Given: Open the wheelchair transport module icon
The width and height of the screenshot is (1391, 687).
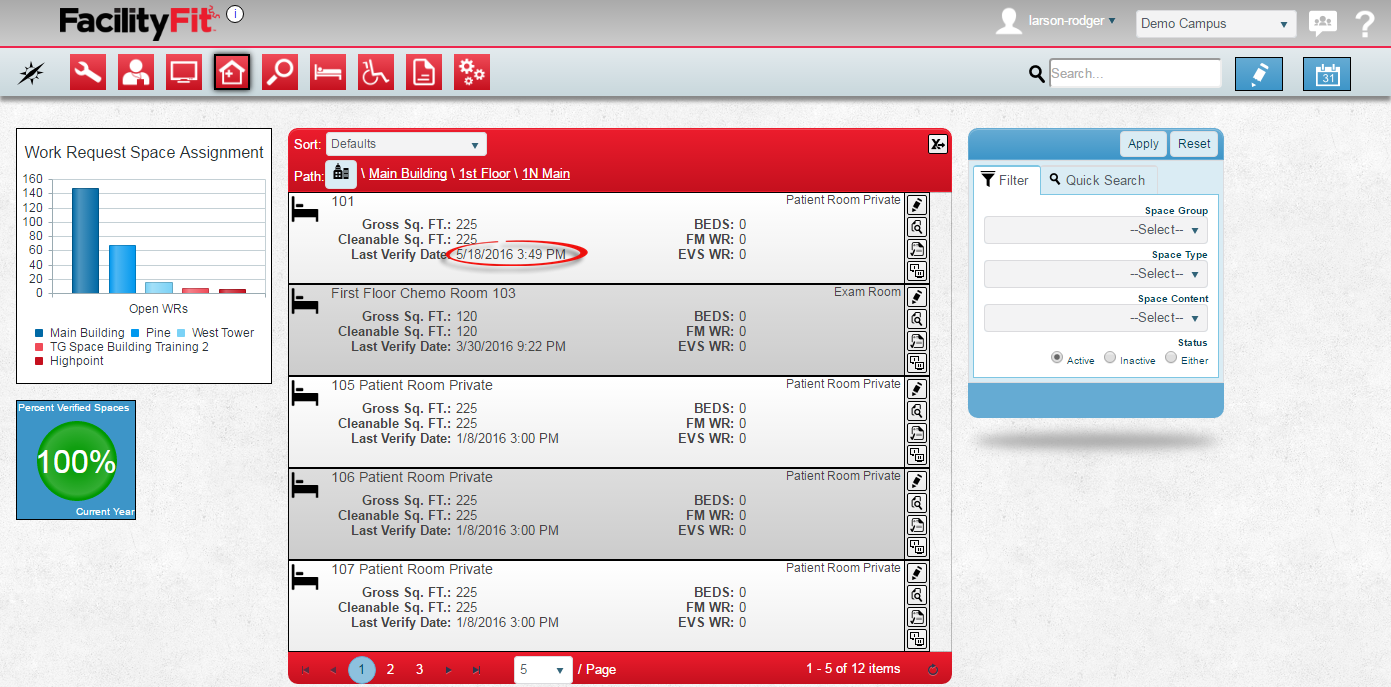Looking at the screenshot, I should click(376, 73).
